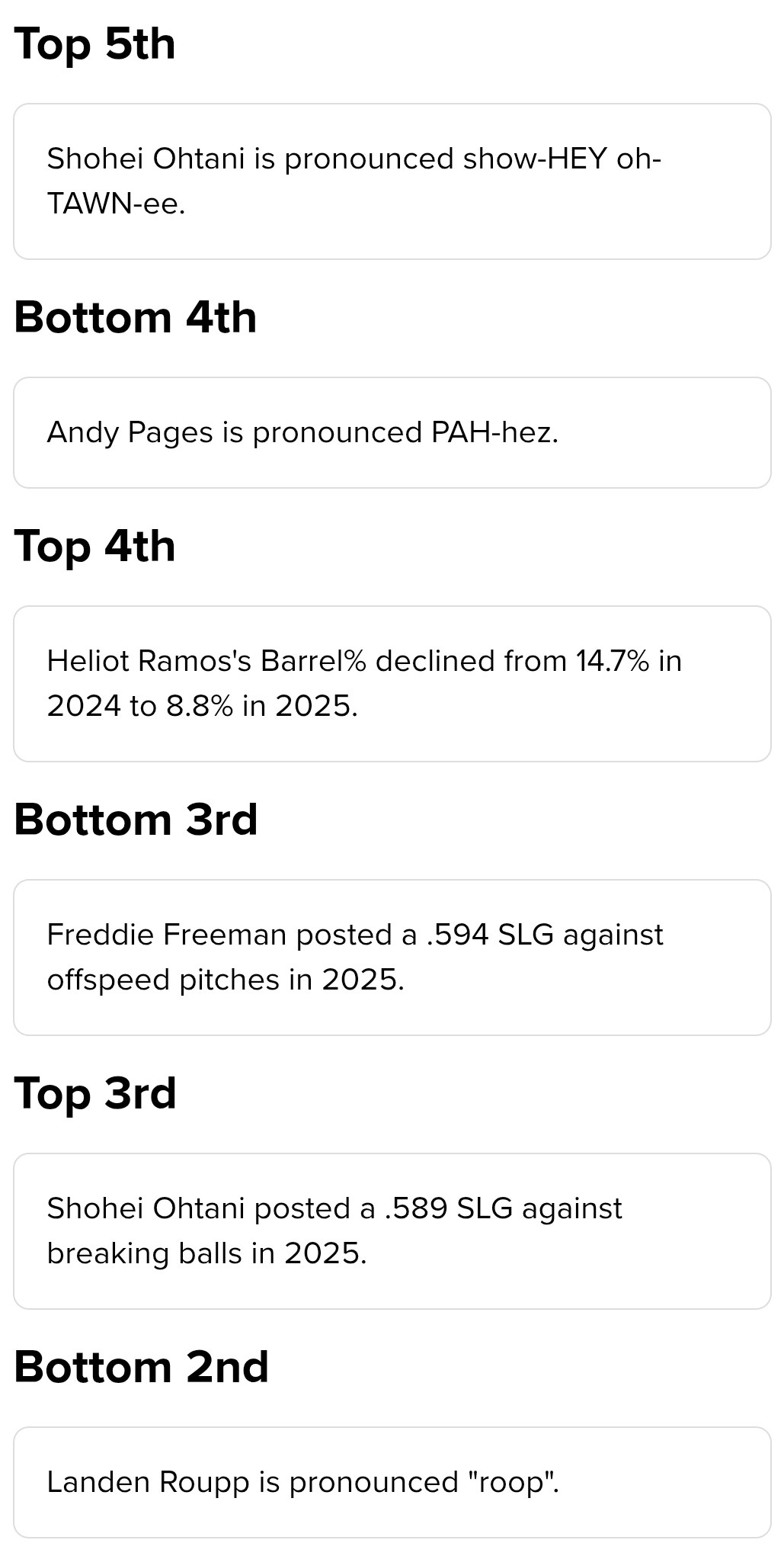
Task: Select the Top 4th inning heading
Action: pos(95,547)
